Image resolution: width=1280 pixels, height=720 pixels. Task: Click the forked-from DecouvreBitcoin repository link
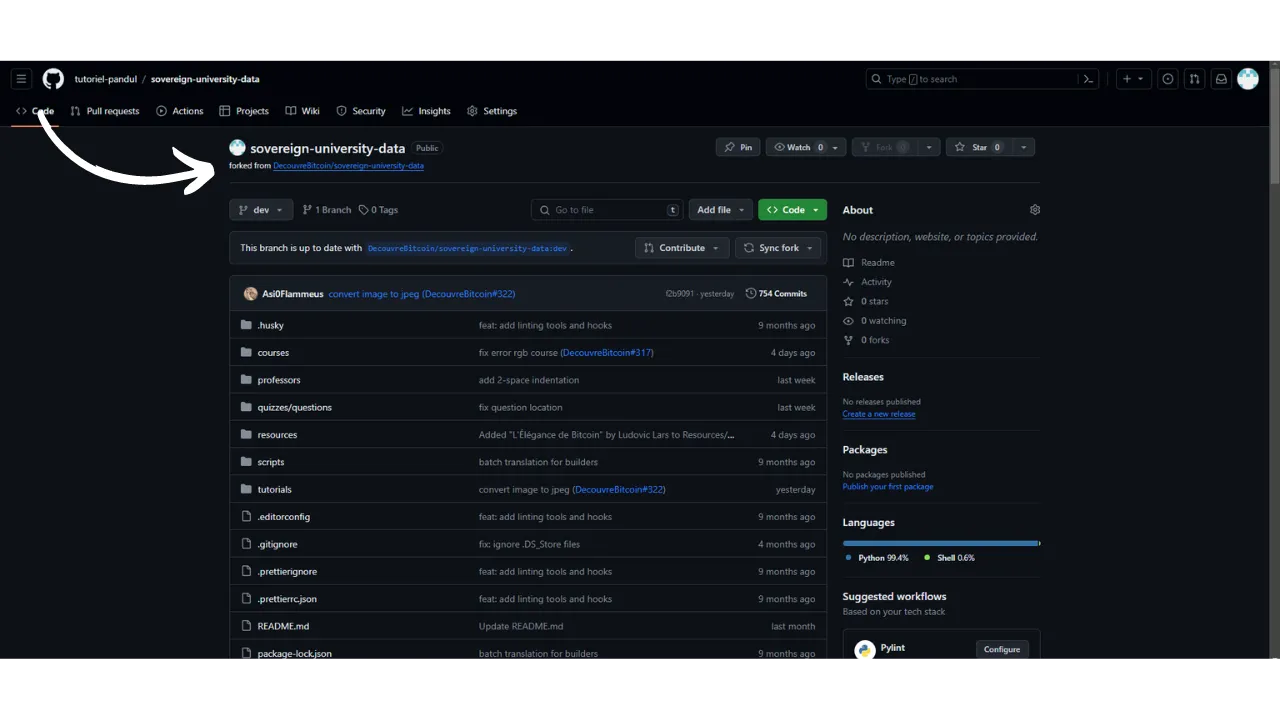348,166
